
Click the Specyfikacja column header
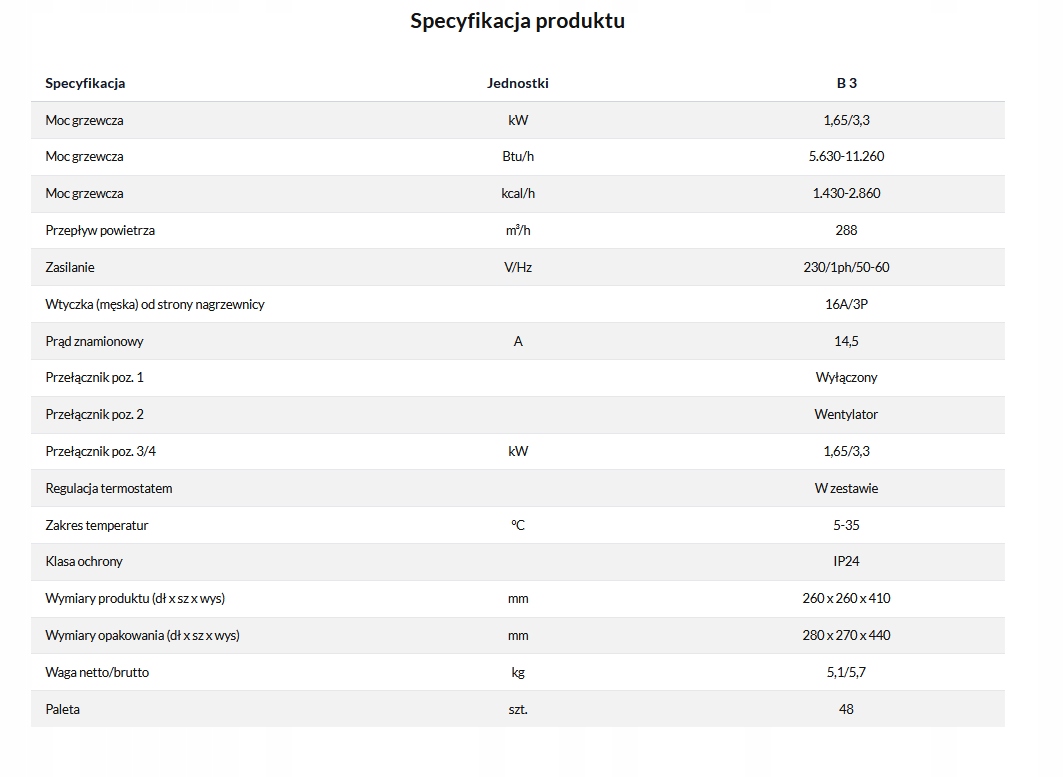[85, 83]
